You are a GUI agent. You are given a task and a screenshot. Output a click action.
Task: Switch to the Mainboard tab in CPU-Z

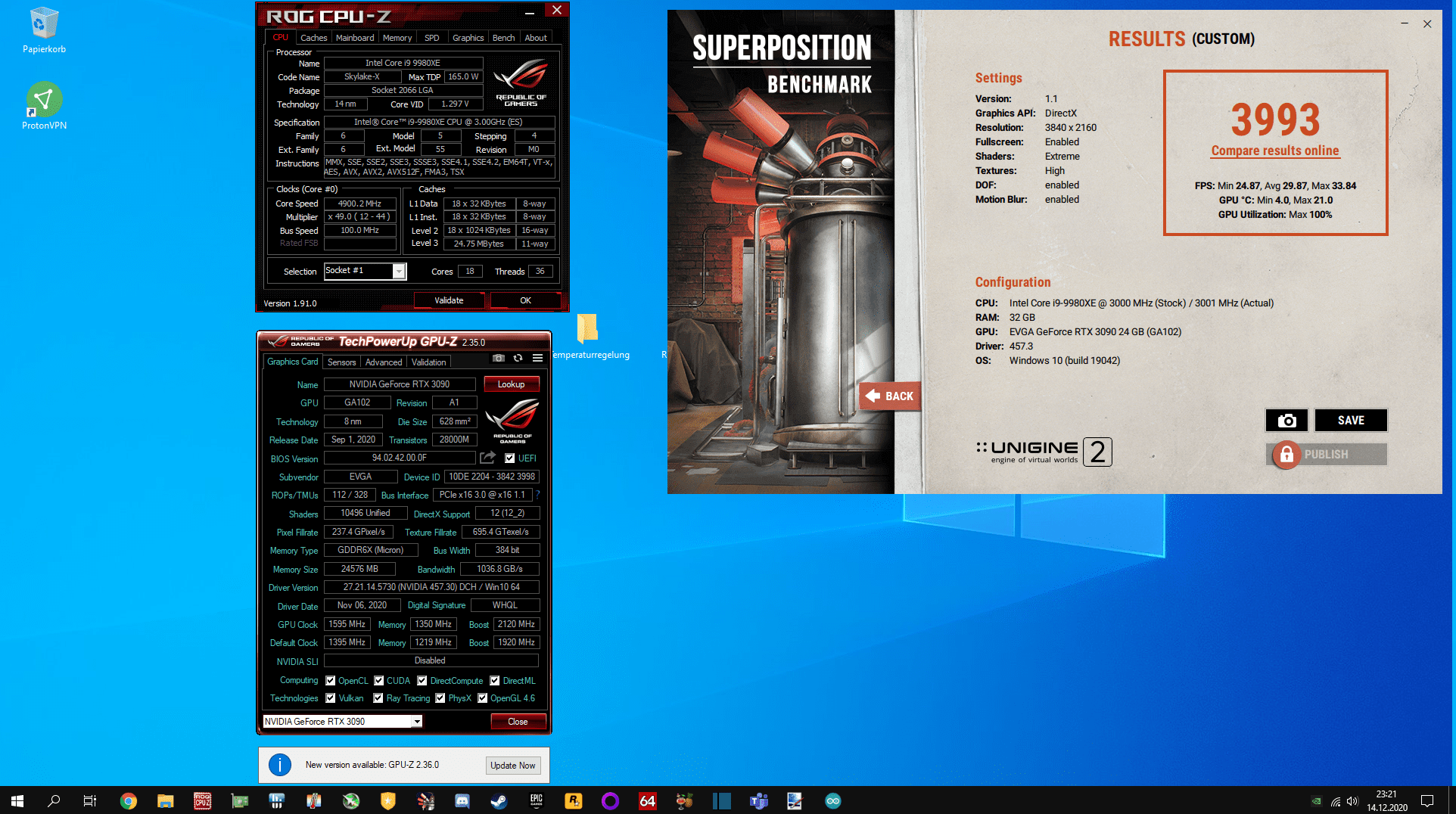355,38
